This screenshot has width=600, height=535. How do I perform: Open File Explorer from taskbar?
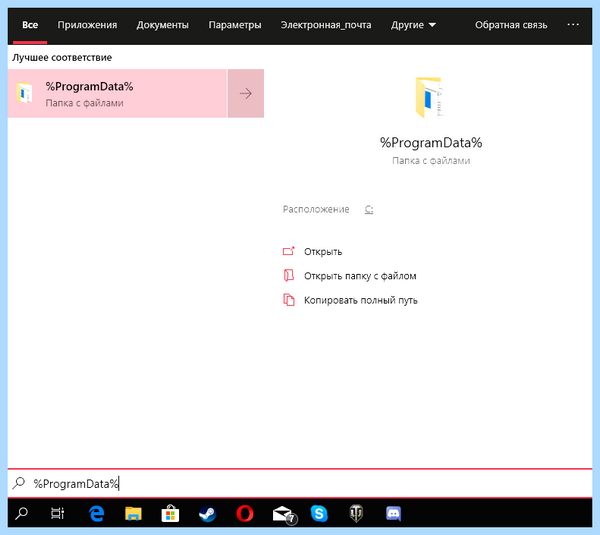coord(133,514)
